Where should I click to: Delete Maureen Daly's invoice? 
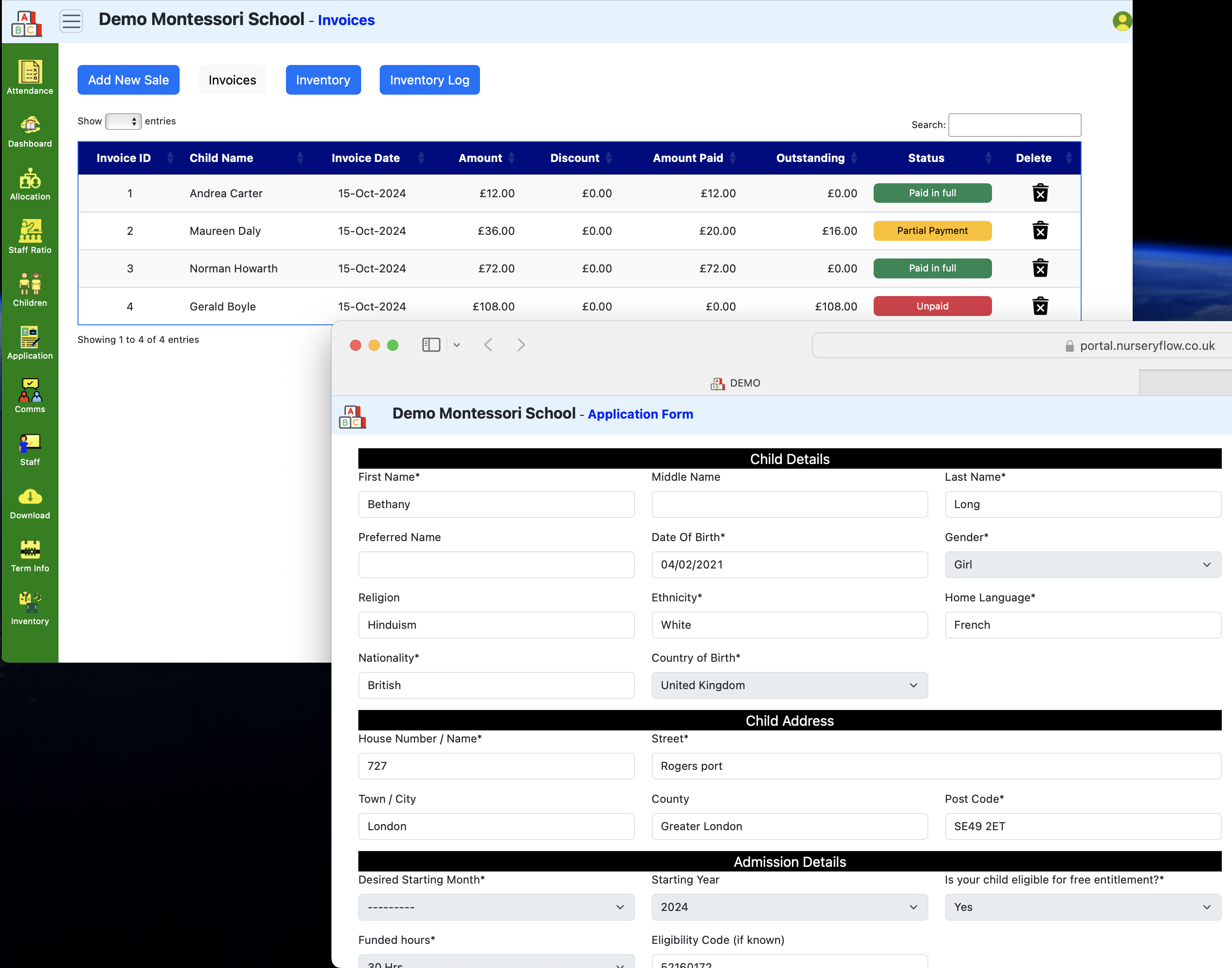click(x=1040, y=231)
